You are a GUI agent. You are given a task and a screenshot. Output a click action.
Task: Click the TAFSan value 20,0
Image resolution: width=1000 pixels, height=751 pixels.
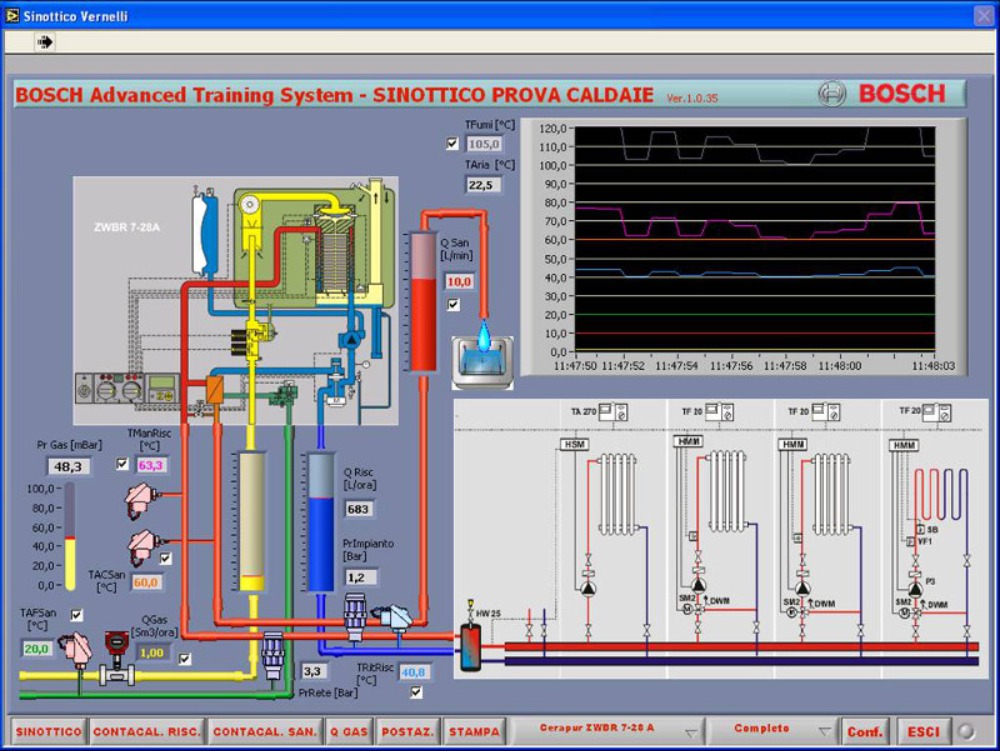pos(37,649)
